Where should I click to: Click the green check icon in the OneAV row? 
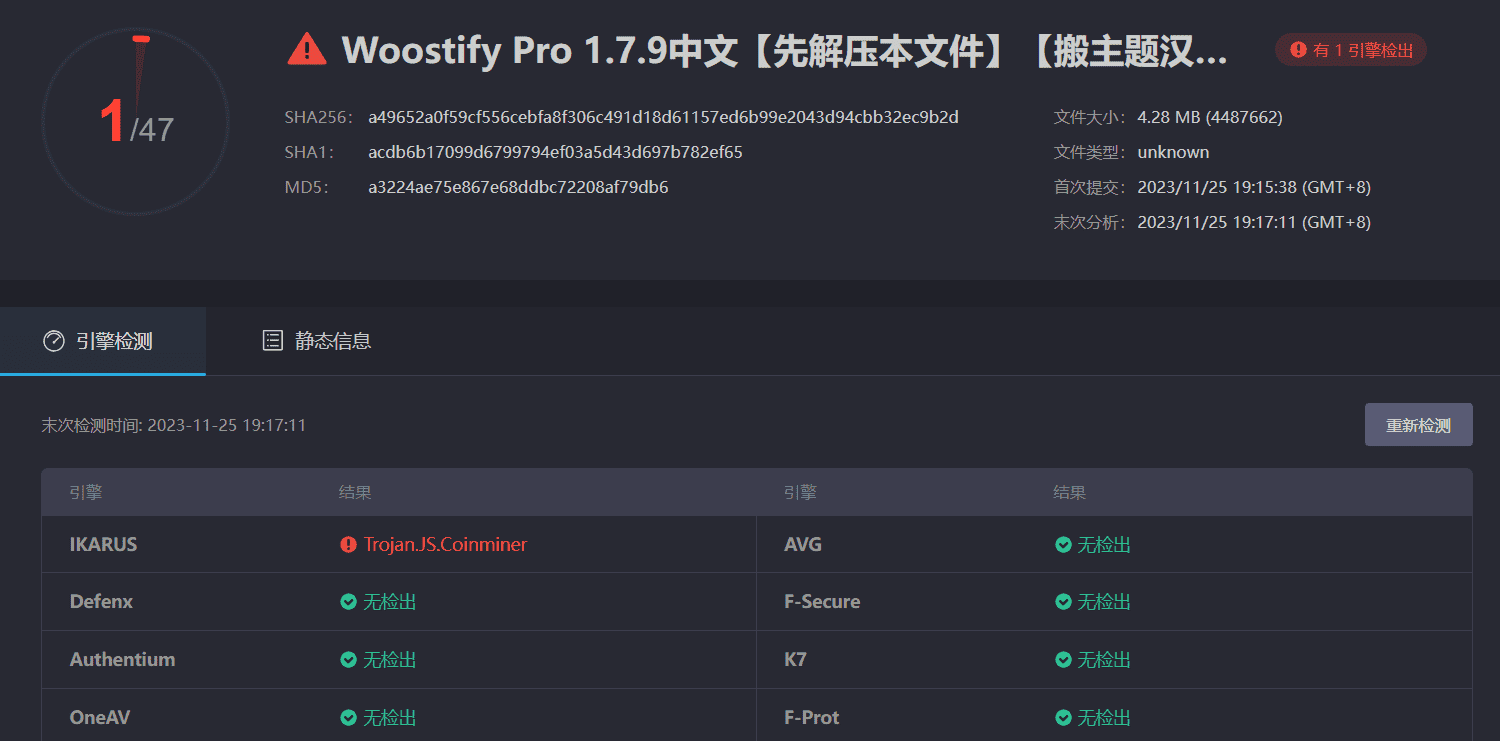click(x=348, y=718)
